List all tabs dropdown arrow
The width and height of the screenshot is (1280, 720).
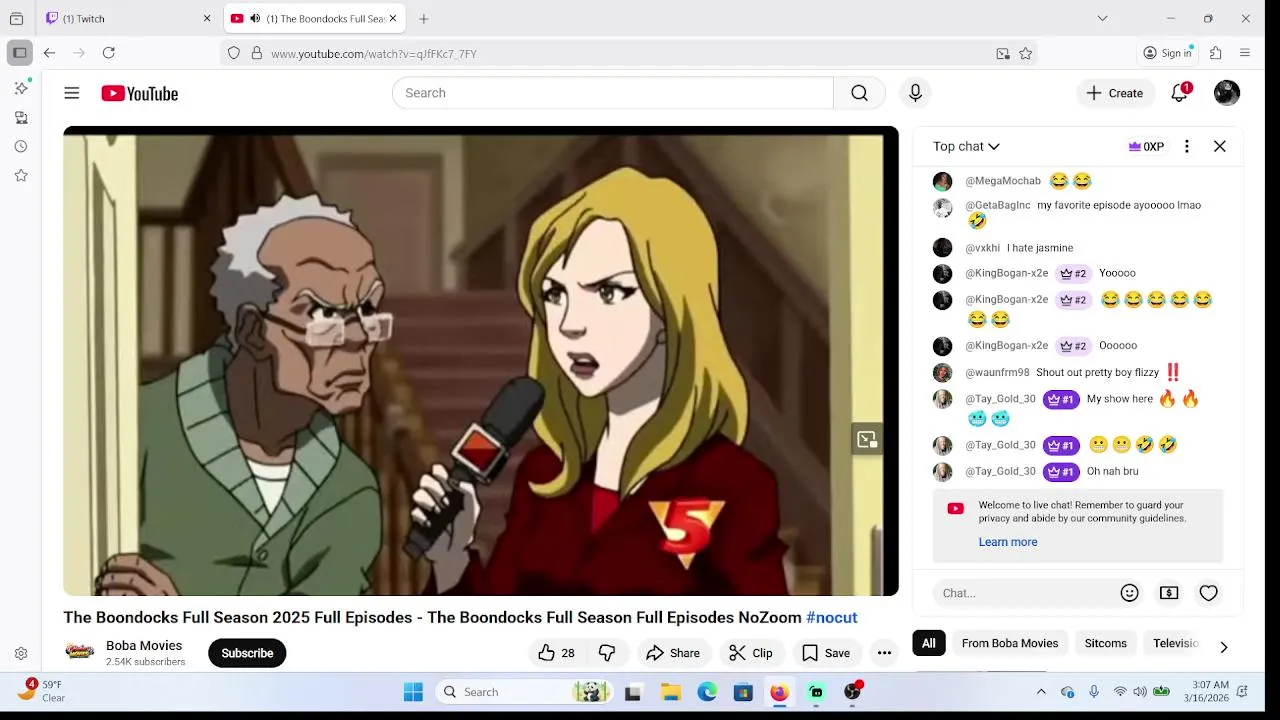pyautogui.click(x=1102, y=18)
